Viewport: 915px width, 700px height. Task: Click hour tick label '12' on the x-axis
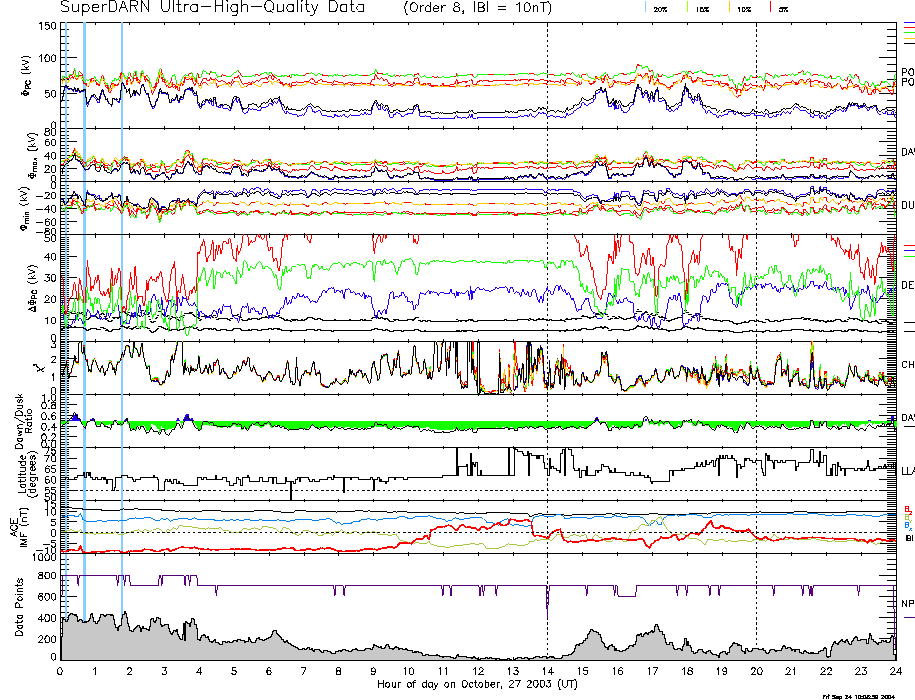[478, 671]
